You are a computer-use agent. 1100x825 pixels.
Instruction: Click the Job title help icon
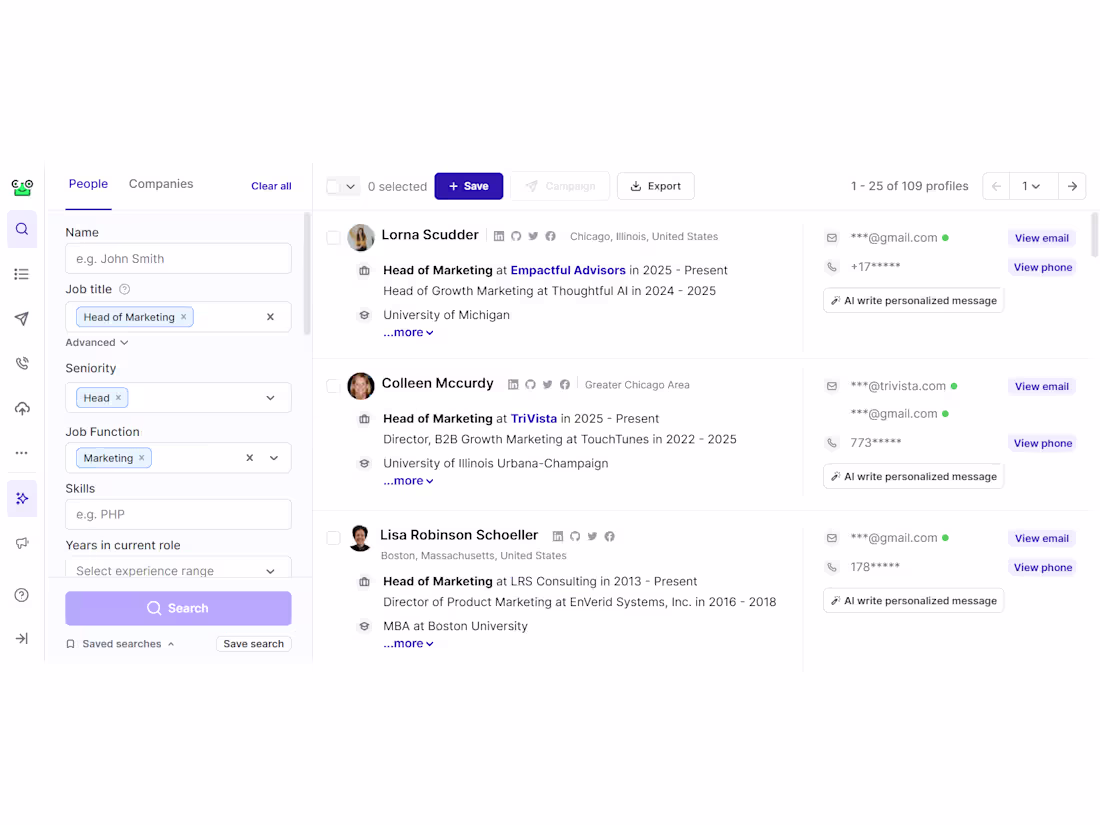pyautogui.click(x=125, y=289)
